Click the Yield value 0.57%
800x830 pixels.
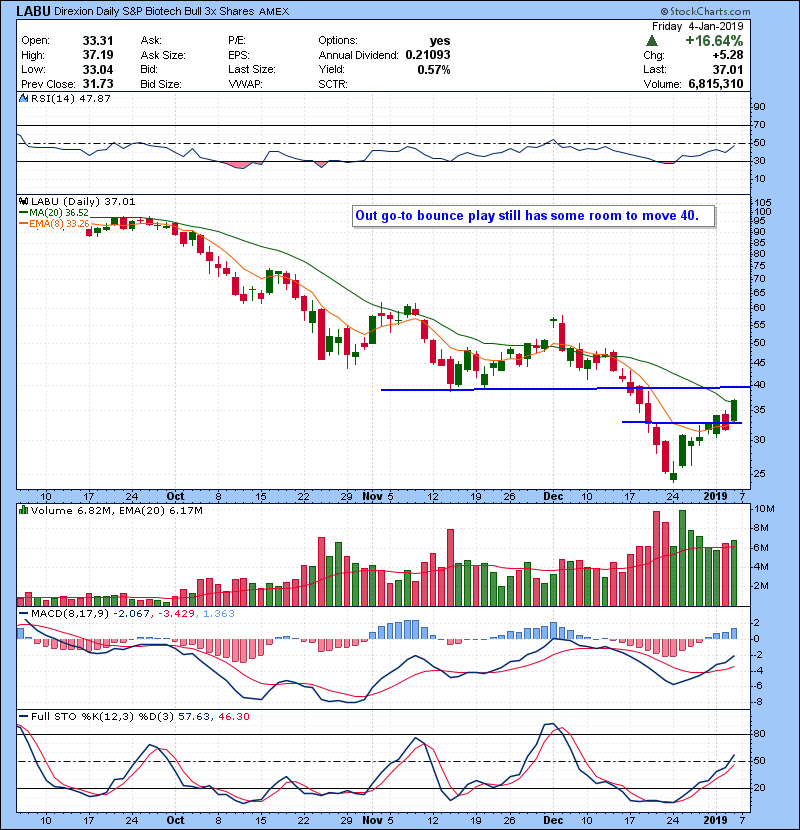pos(434,69)
